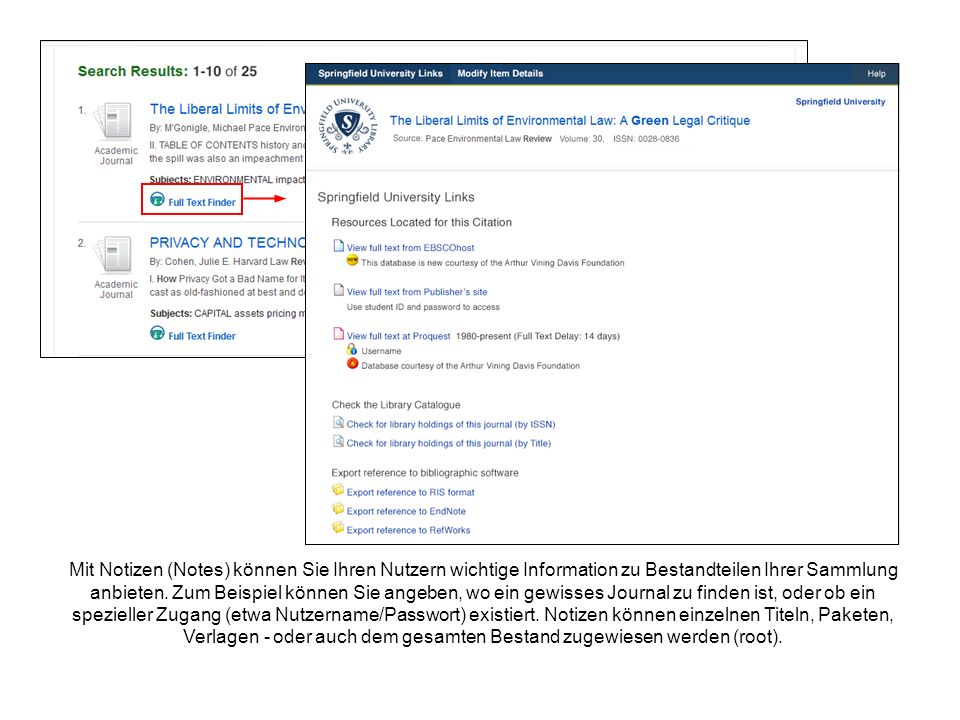The height and width of the screenshot is (720, 960).
Task: Export reference to RefWorks
Action: (x=408, y=530)
